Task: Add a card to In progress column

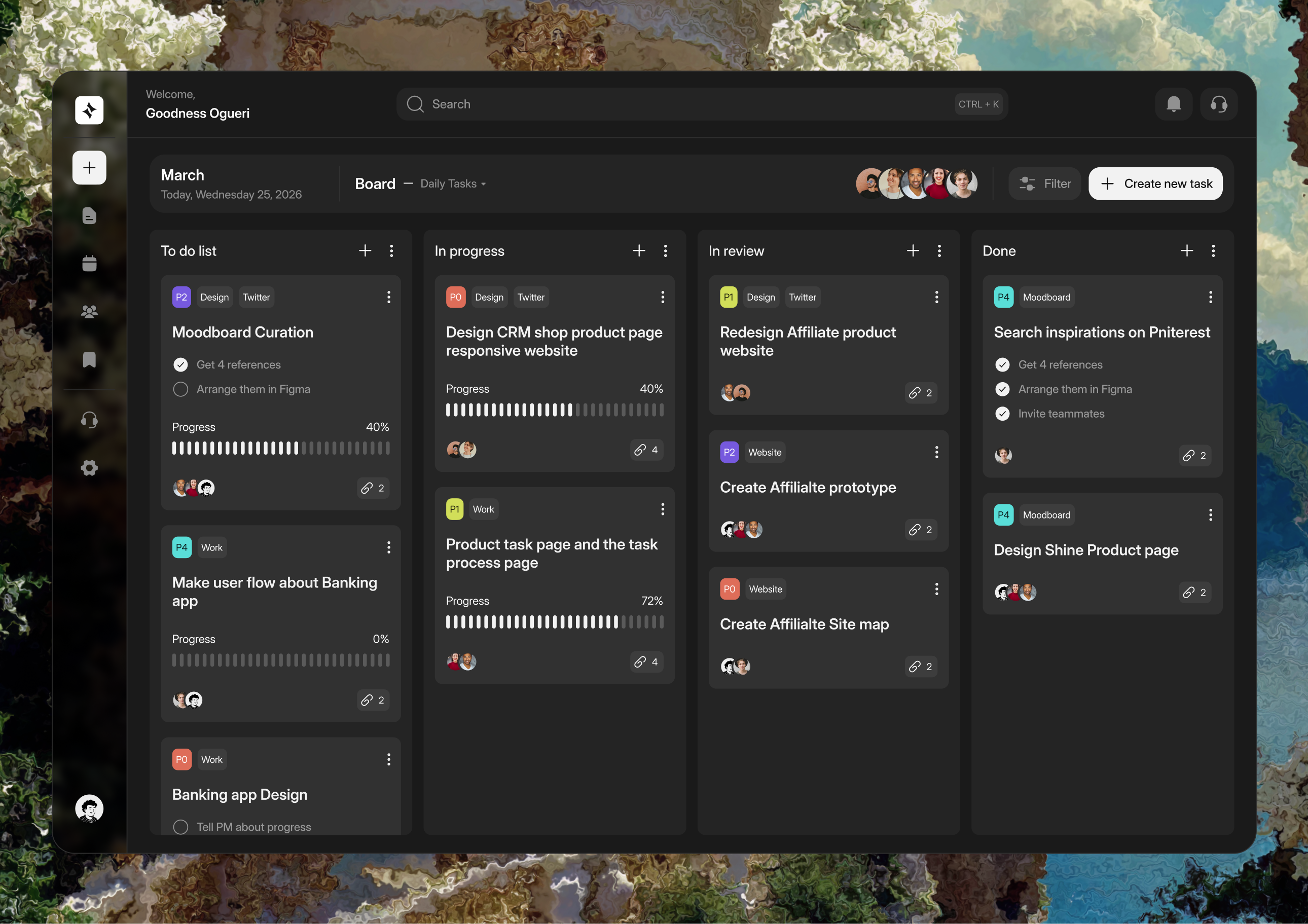Action: [639, 251]
